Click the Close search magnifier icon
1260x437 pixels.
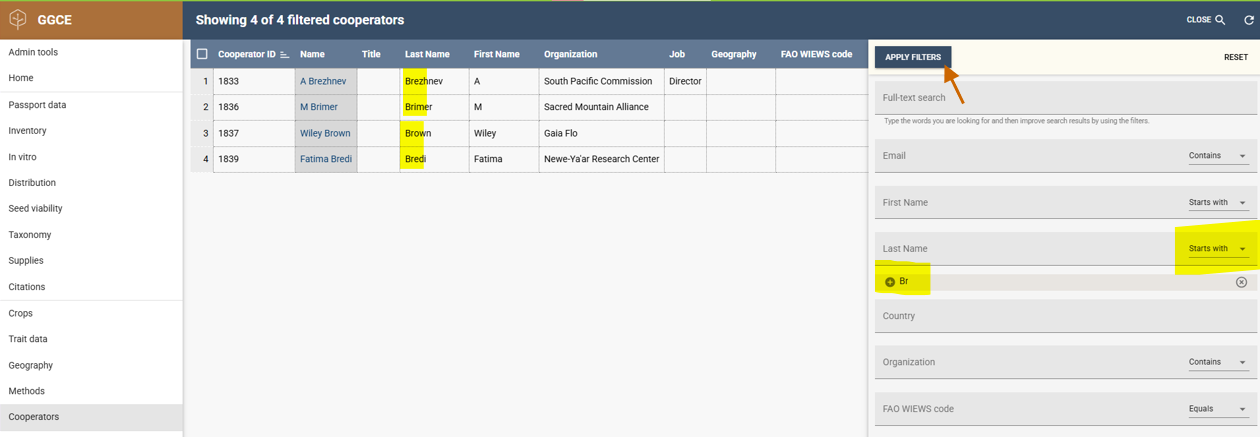(x=1220, y=20)
